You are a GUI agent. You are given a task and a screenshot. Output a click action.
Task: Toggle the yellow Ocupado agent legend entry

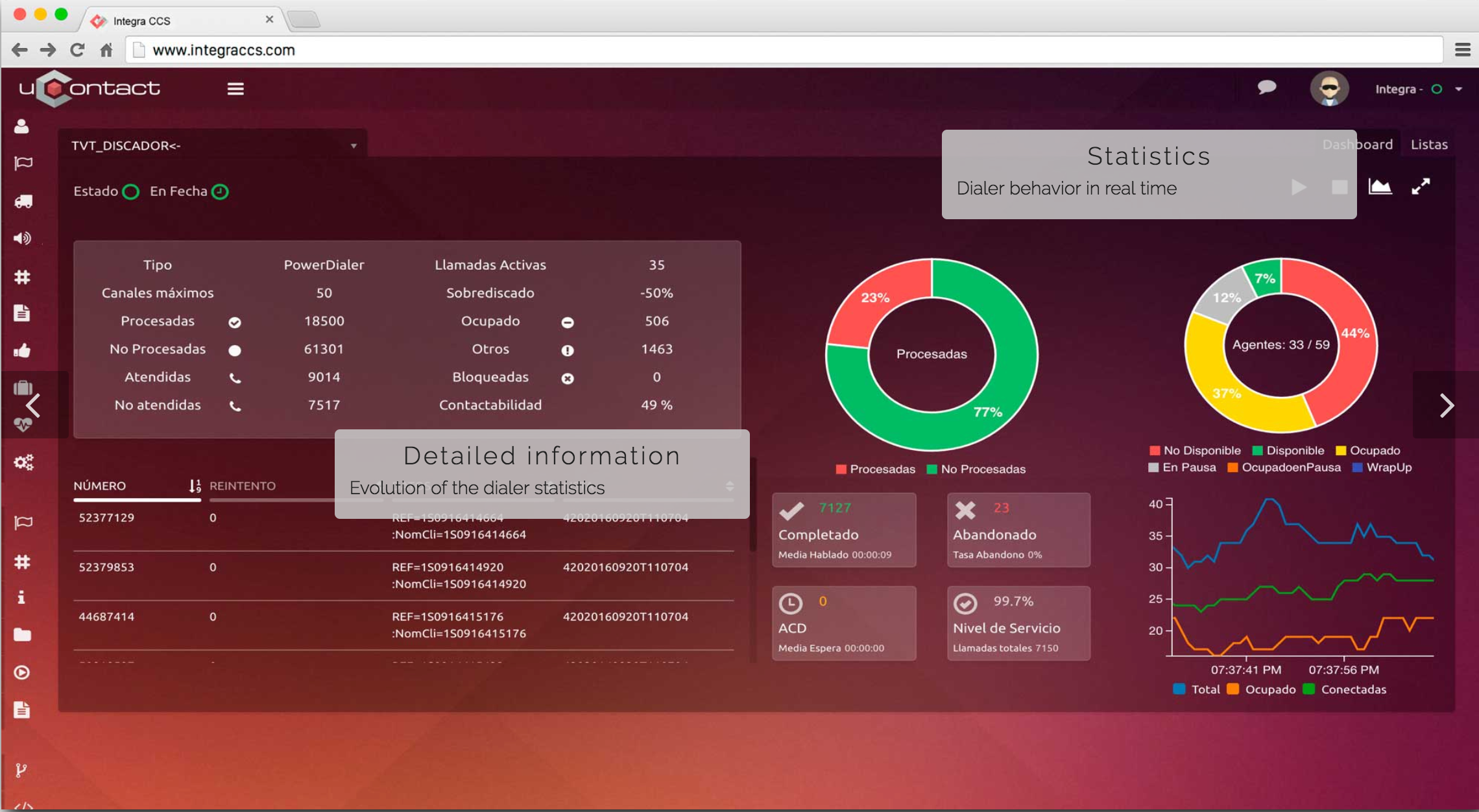coord(1368,450)
